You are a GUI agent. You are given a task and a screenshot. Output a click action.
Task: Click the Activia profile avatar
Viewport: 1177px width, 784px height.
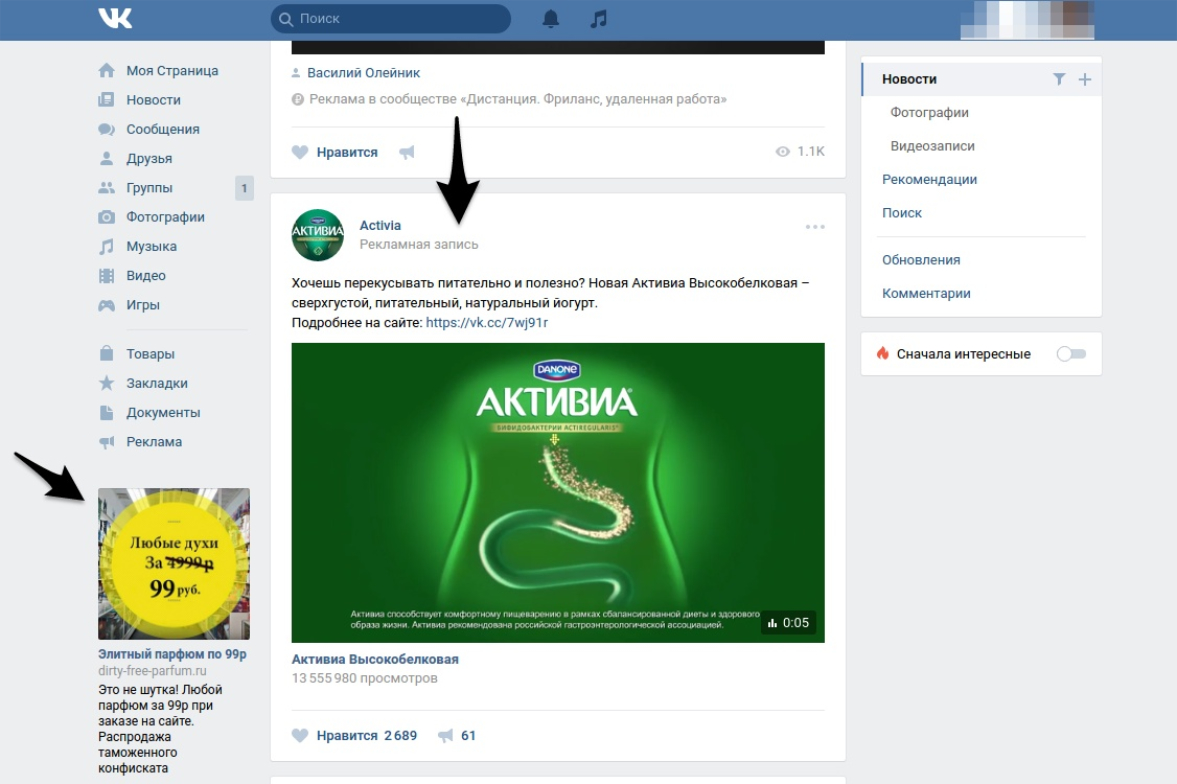click(317, 235)
